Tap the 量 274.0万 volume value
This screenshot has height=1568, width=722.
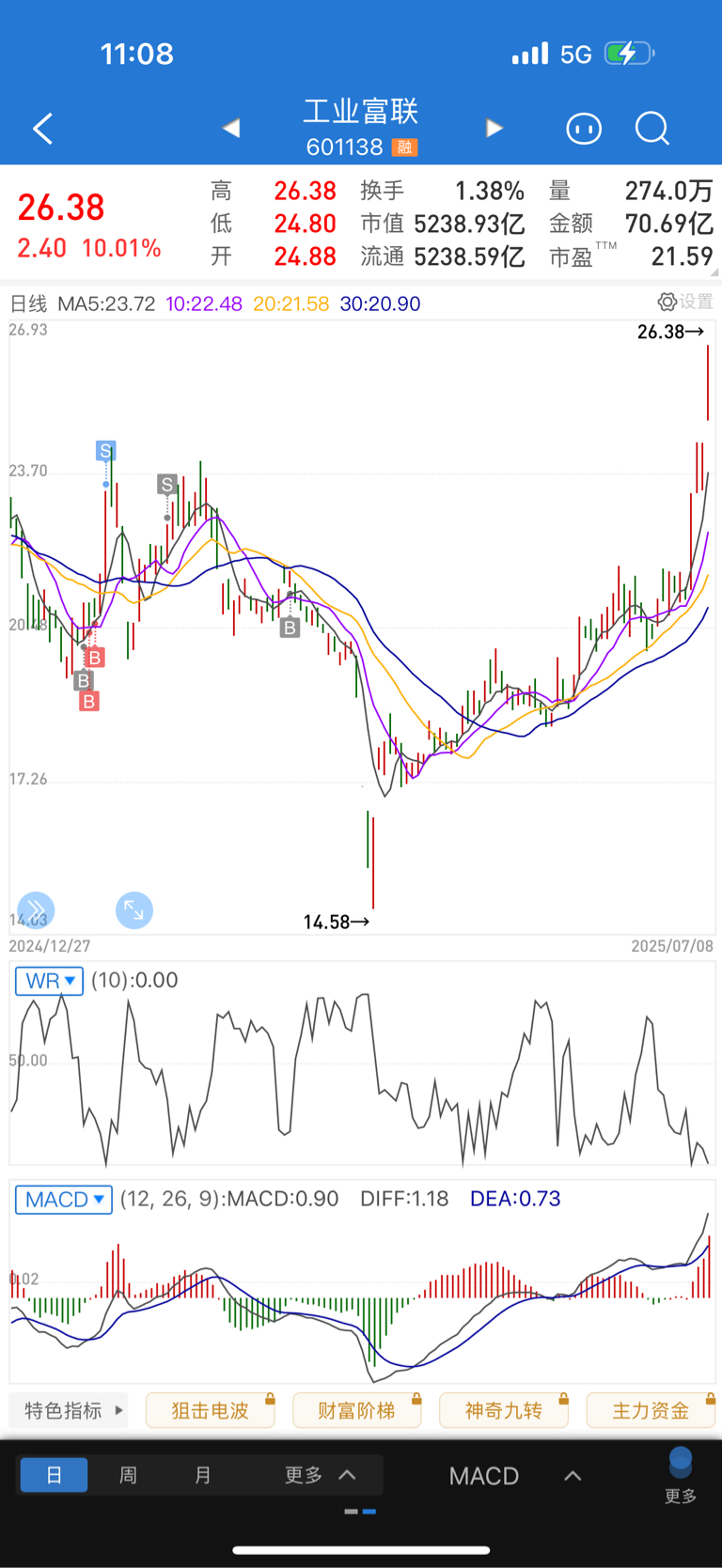pyautogui.click(x=669, y=192)
